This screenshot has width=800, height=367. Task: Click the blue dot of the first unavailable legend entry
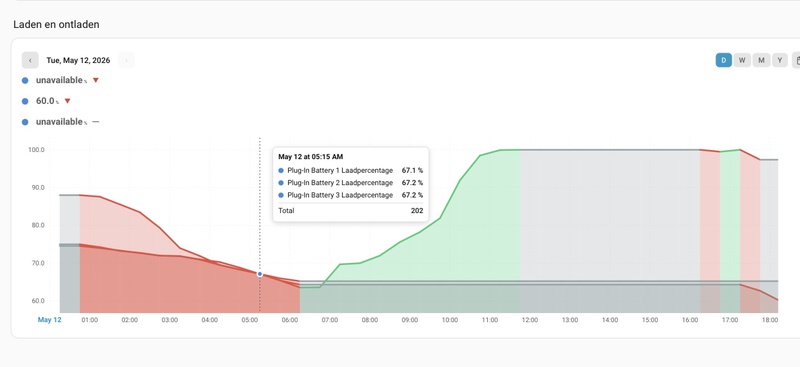(x=25, y=81)
